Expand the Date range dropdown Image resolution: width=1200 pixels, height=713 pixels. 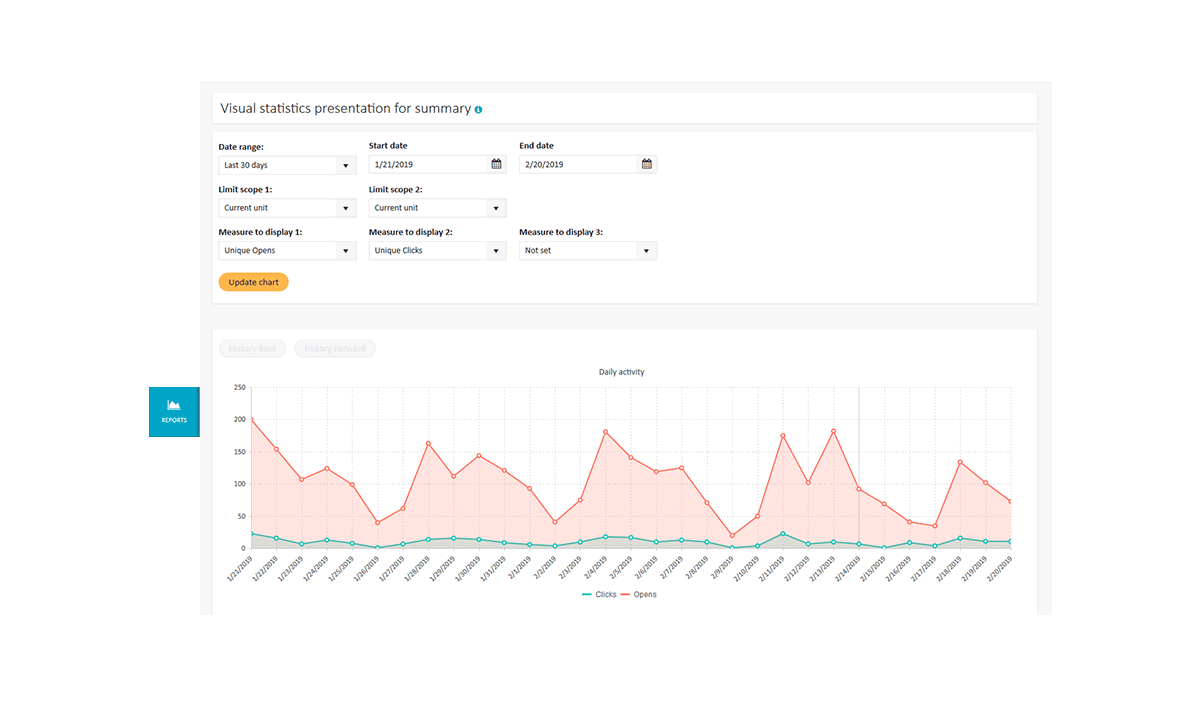coord(287,165)
